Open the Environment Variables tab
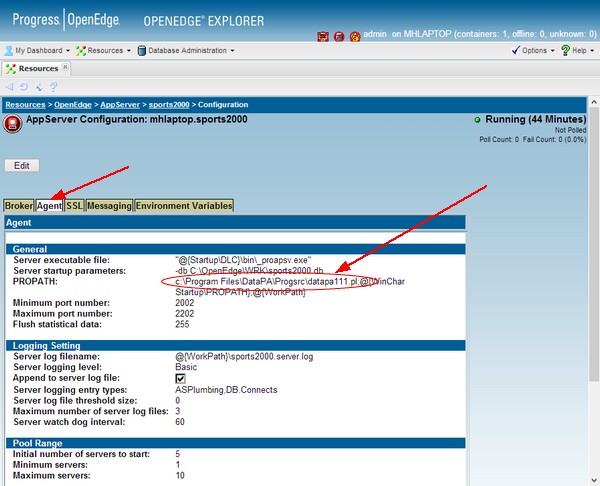 (184, 205)
